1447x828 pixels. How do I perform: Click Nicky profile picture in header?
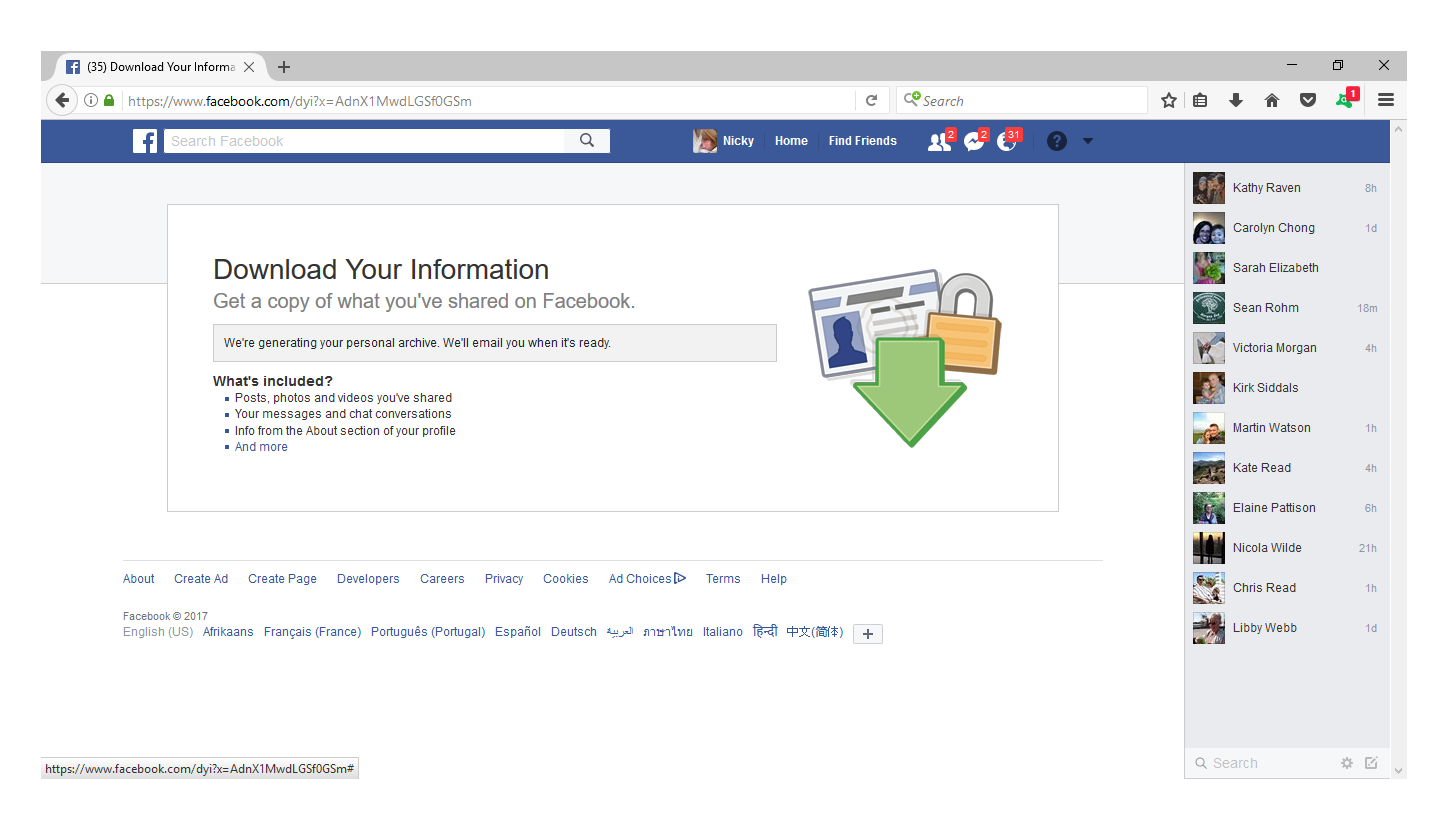tap(705, 141)
